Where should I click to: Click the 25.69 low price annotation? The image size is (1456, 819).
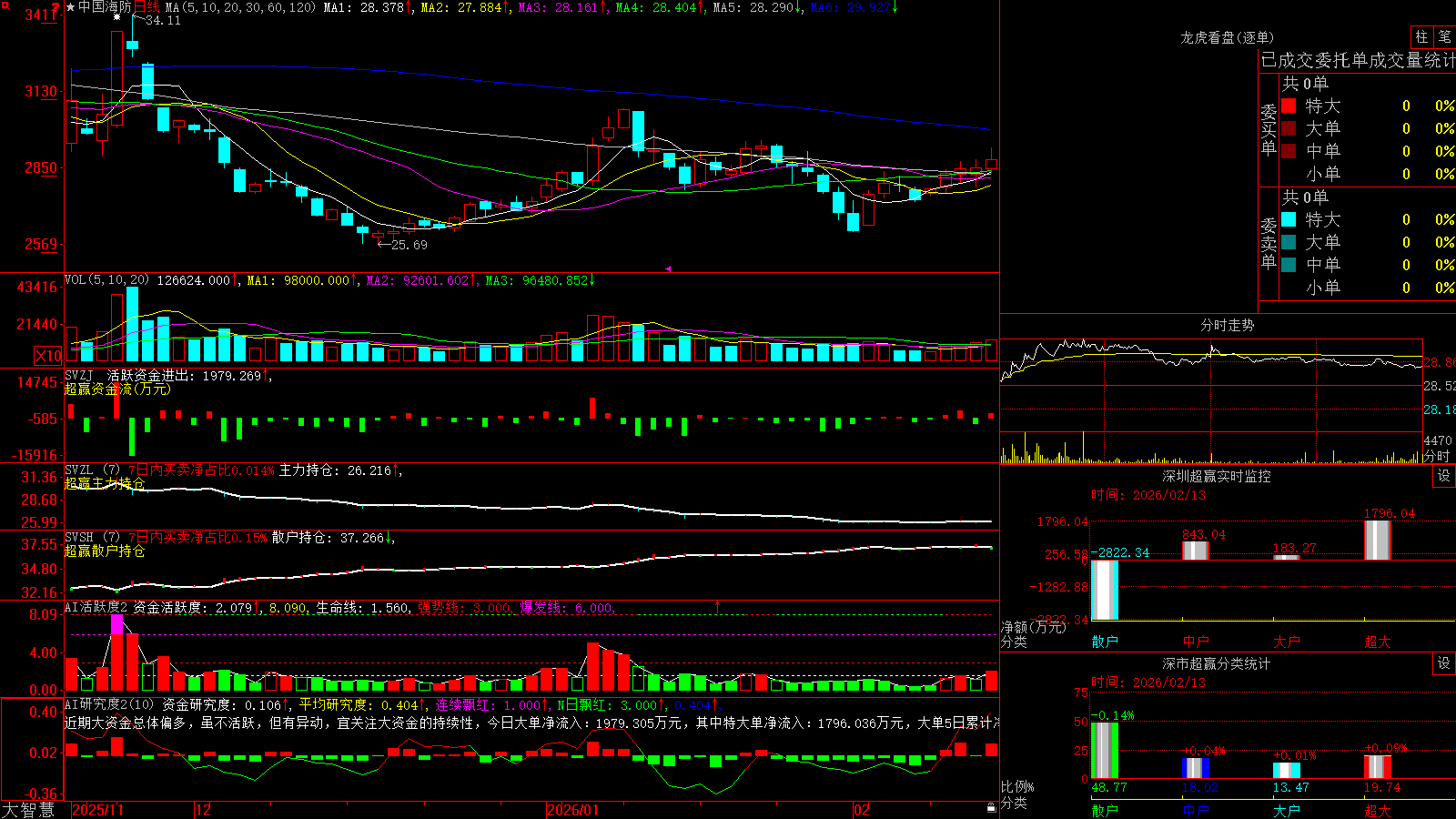tap(409, 244)
